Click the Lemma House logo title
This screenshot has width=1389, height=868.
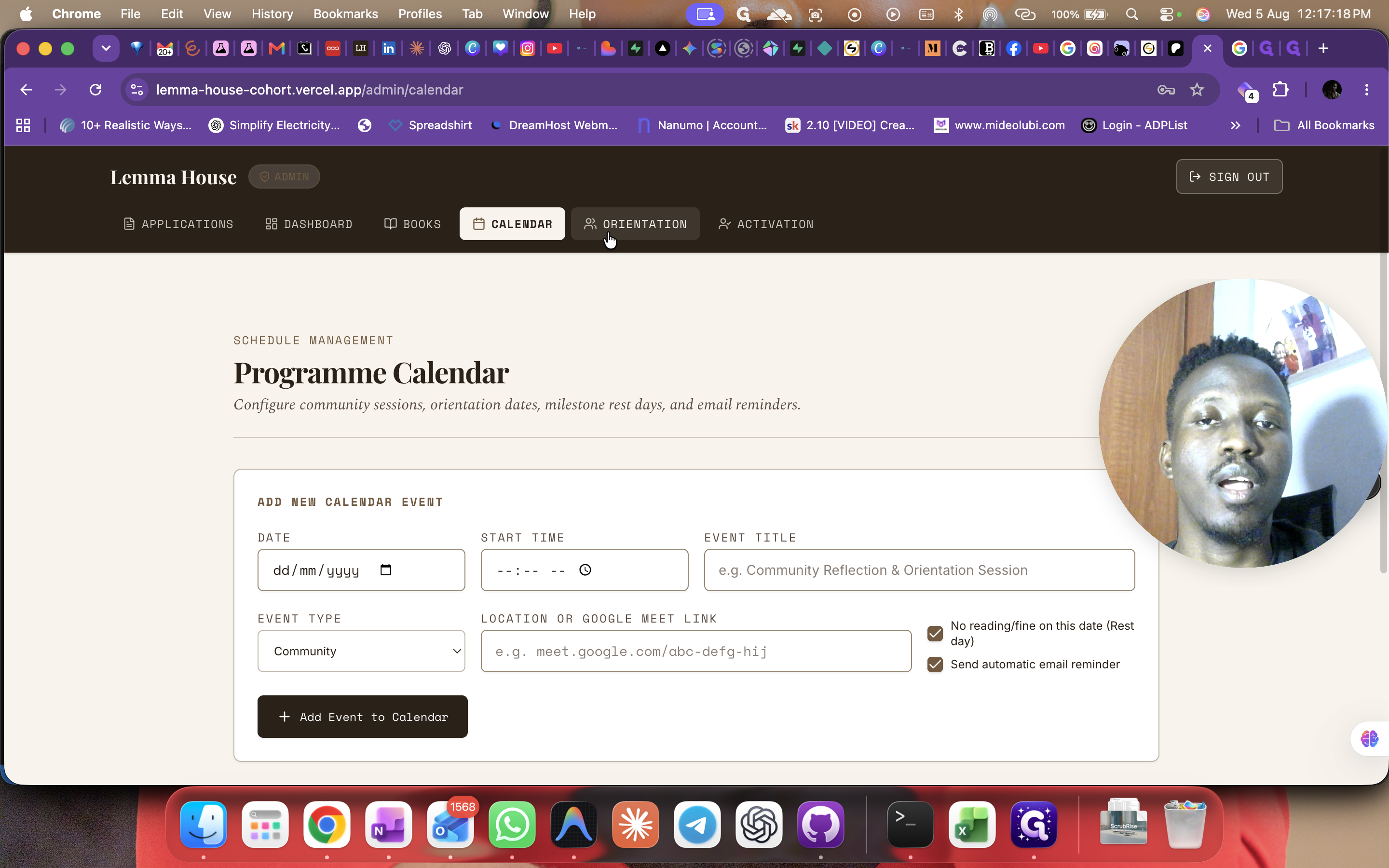point(173,177)
